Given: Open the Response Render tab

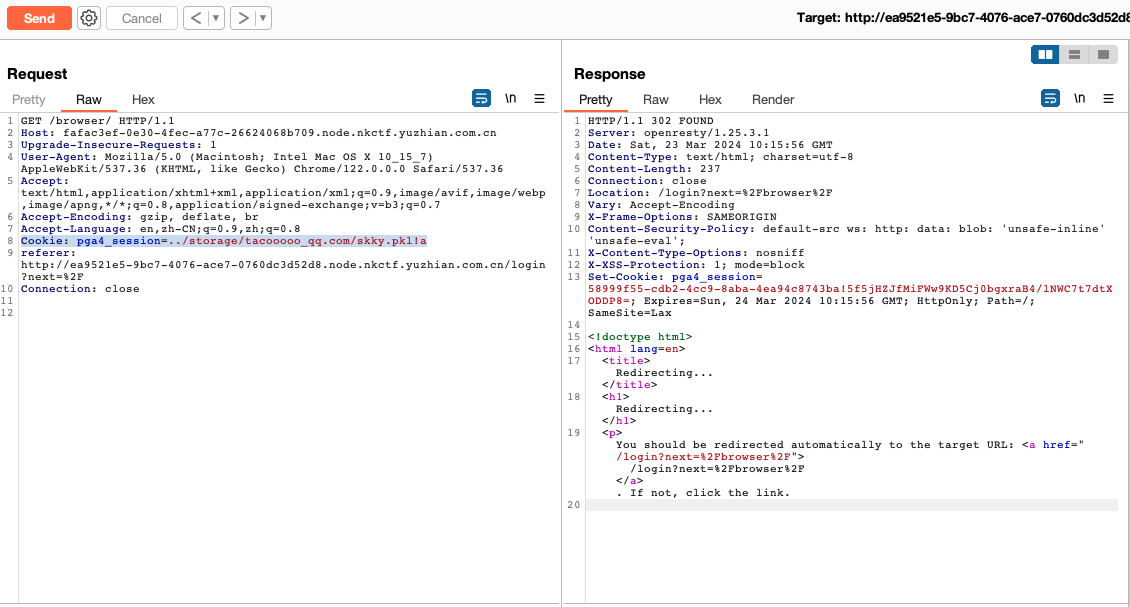Looking at the screenshot, I should click(773, 99).
